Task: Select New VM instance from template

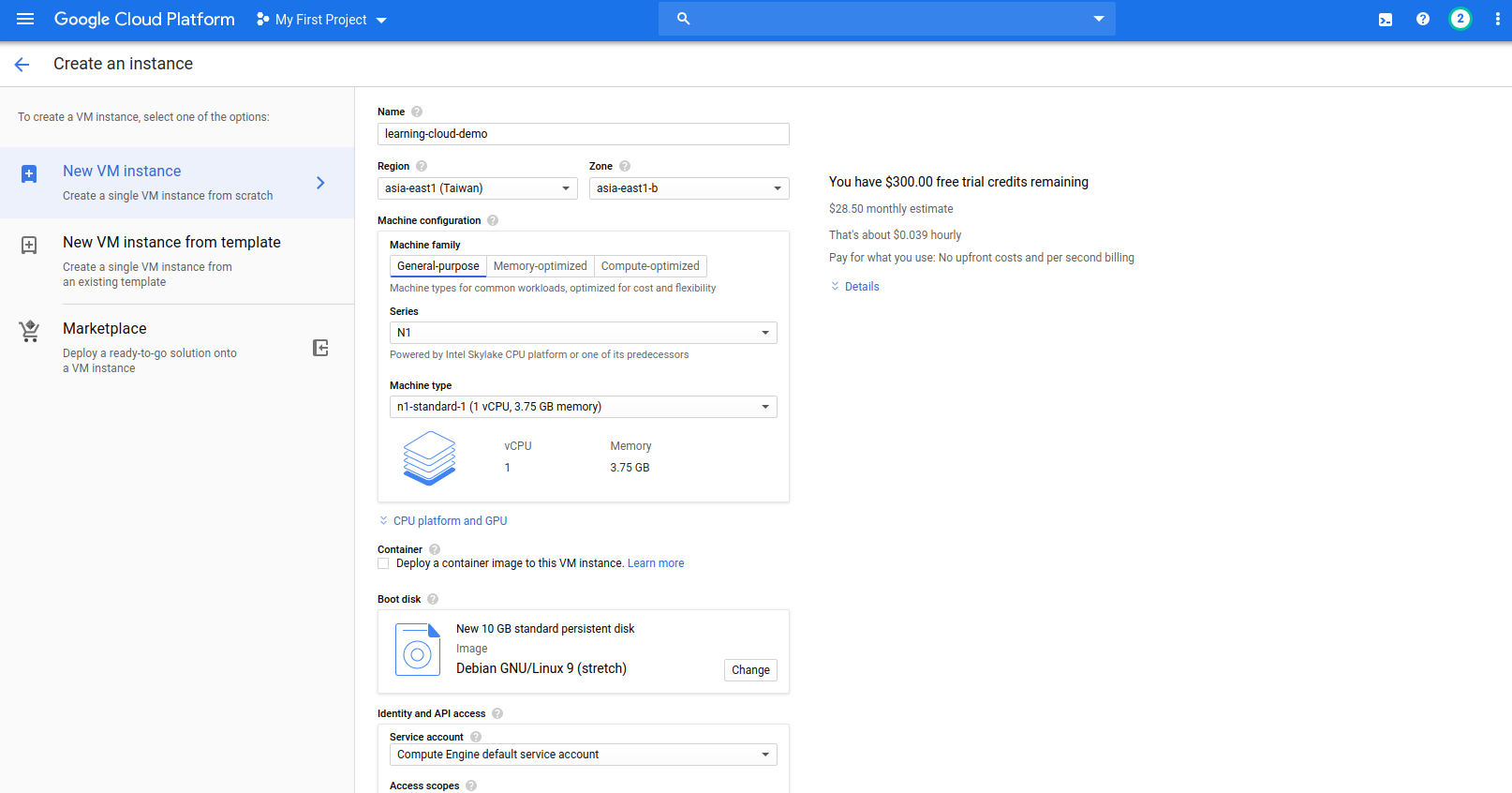Action: [x=177, y=261]
